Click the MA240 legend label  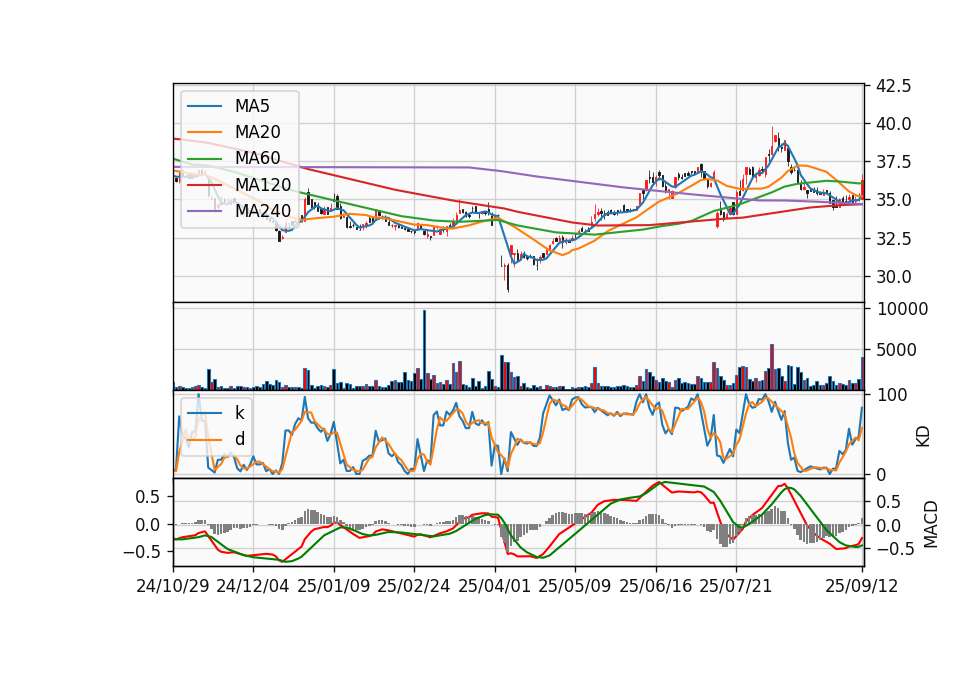click(x=263, y=211)
